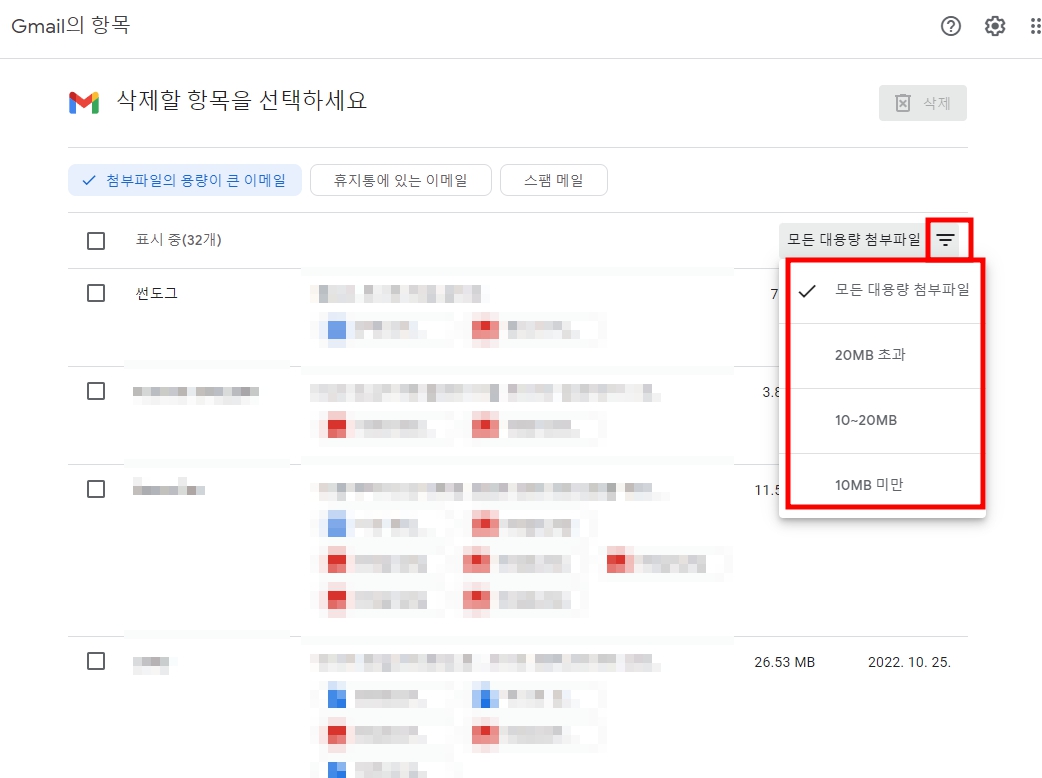The height and width of the screenshot is (778, 1042).
Task: Select the 10~20MB filter option
Action: pos(880,420)
